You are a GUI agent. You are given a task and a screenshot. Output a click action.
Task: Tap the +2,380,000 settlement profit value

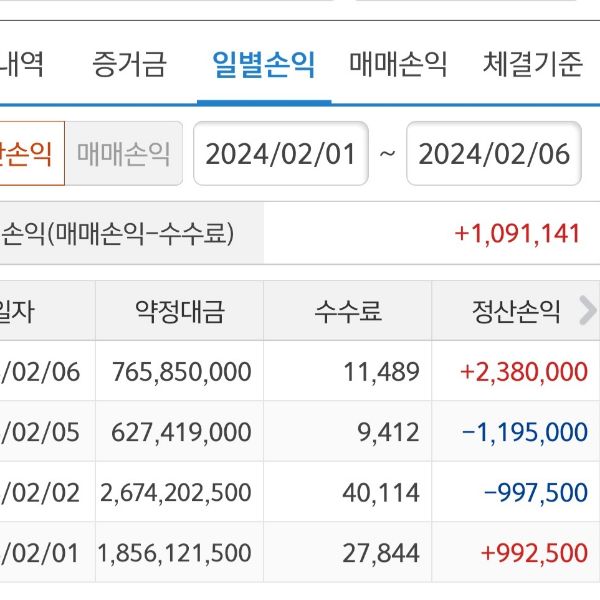(524, 372)
